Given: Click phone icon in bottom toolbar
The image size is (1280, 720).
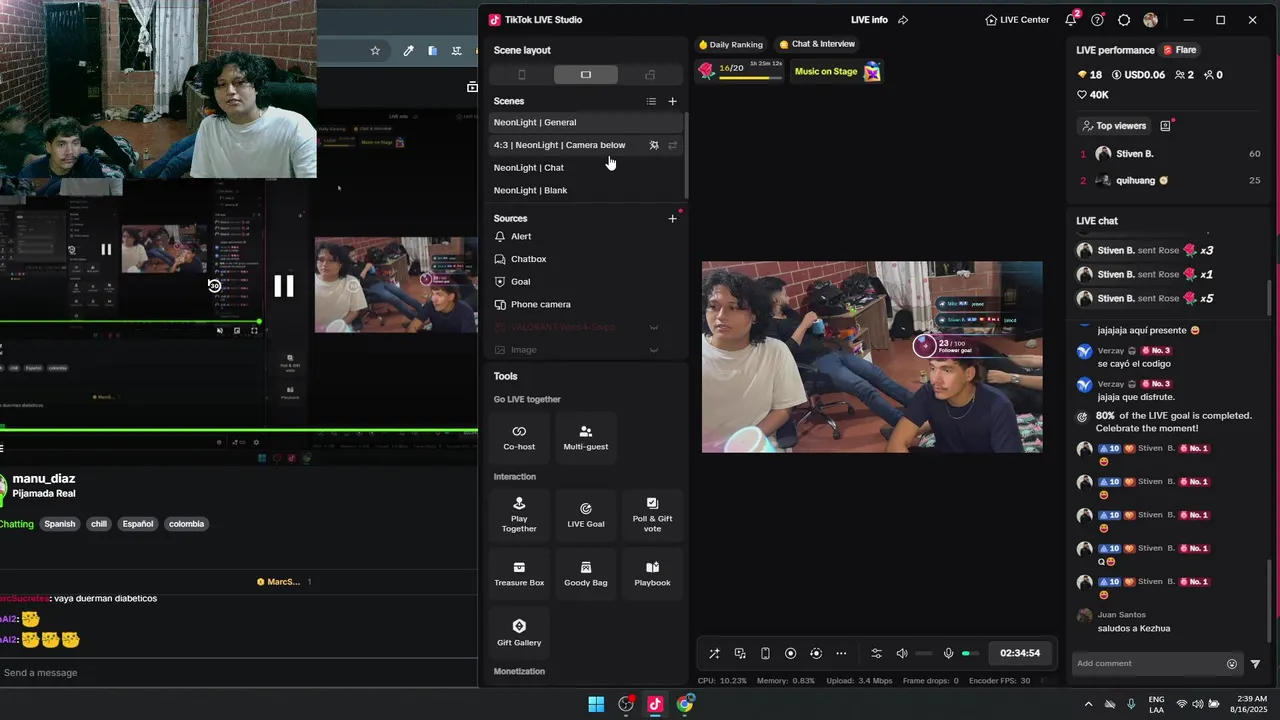Looking at the screenshot, I should pos(765,653).
